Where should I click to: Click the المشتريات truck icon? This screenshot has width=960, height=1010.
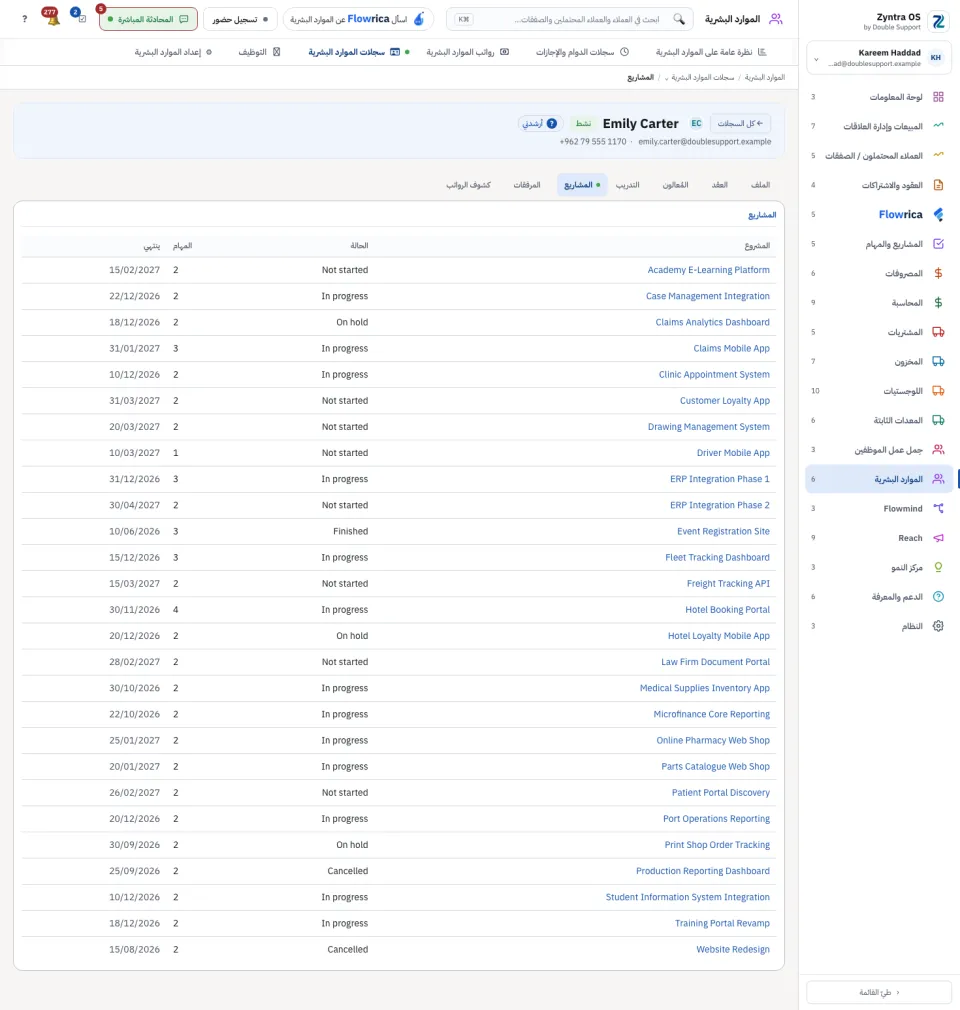coord(938,332)
